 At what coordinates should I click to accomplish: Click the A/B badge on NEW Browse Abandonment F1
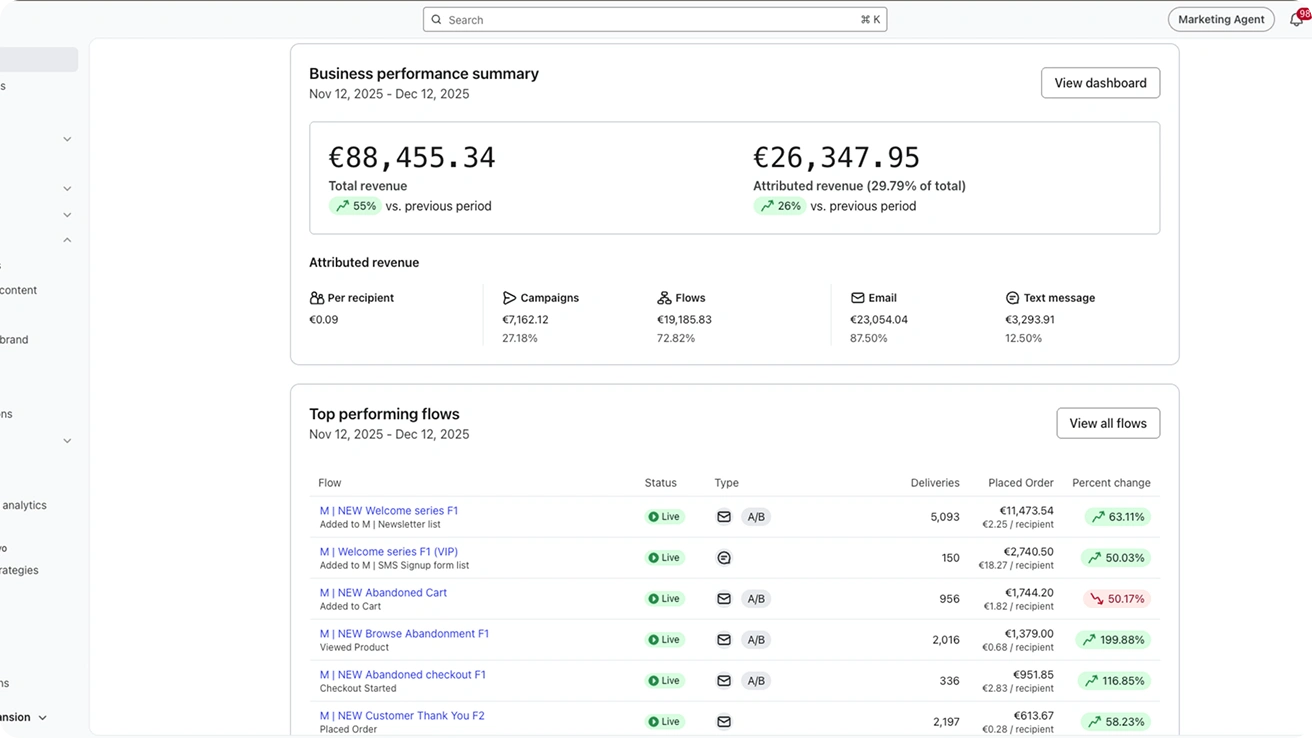[756, 640]
